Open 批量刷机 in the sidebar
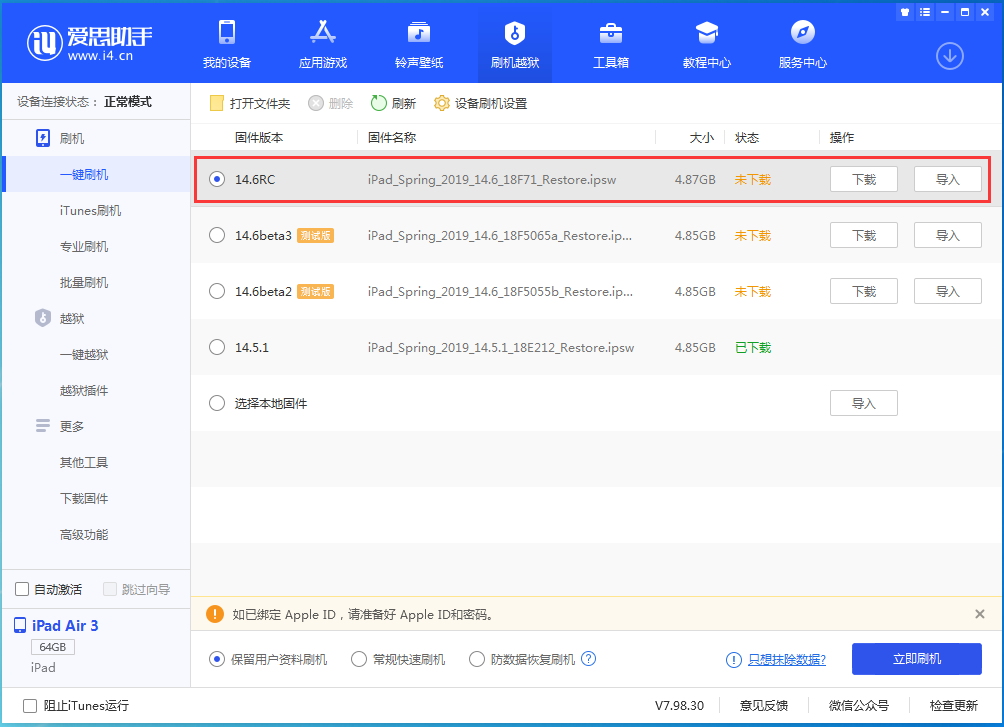Screen dimensions: 1004x727 click(x=84, y=282)
